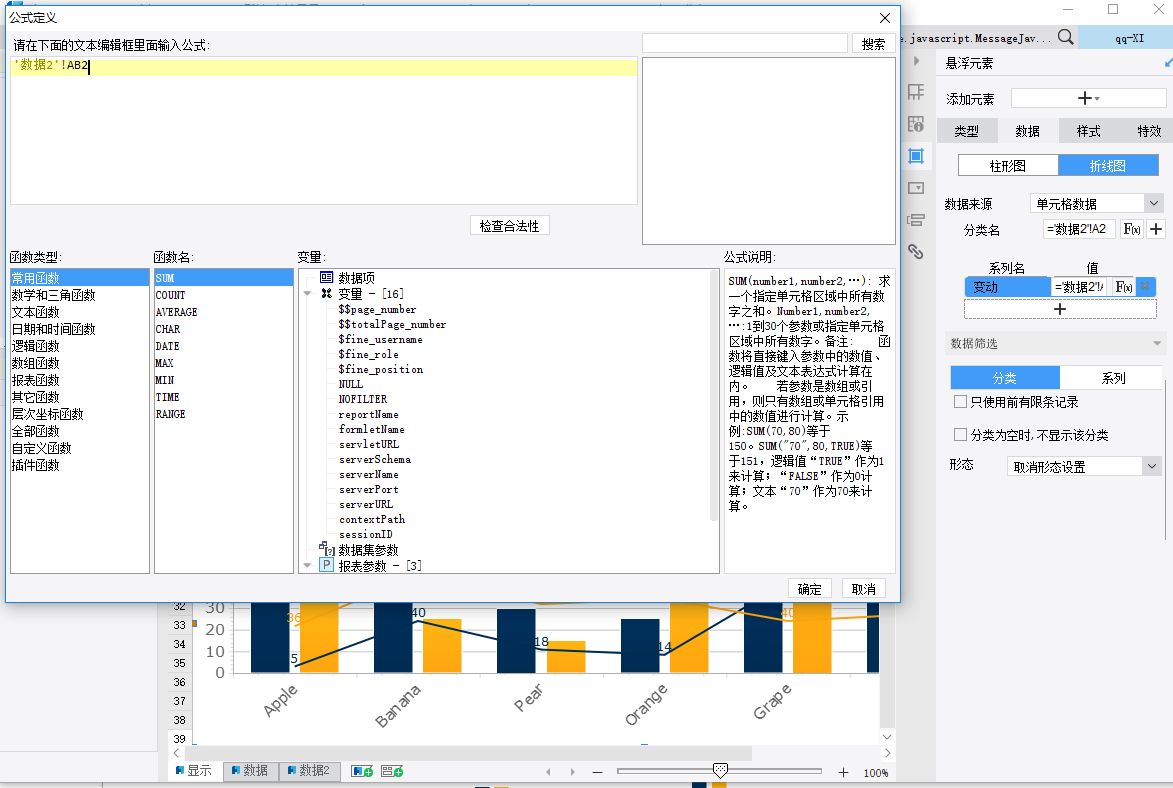Image resolution: width=1173 pixels, height=788 pixels.
Task: Click the plus icon next to 分类名 field
Action: [1156, 229]
